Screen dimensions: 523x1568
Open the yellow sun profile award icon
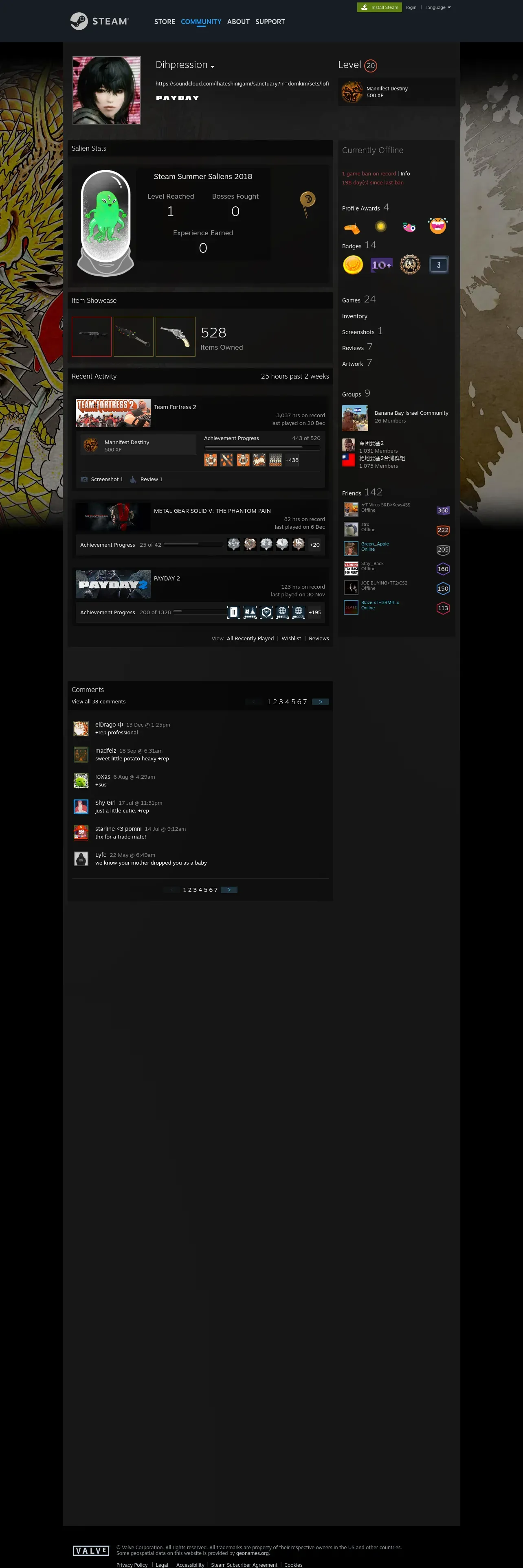(x=380, y=226)
